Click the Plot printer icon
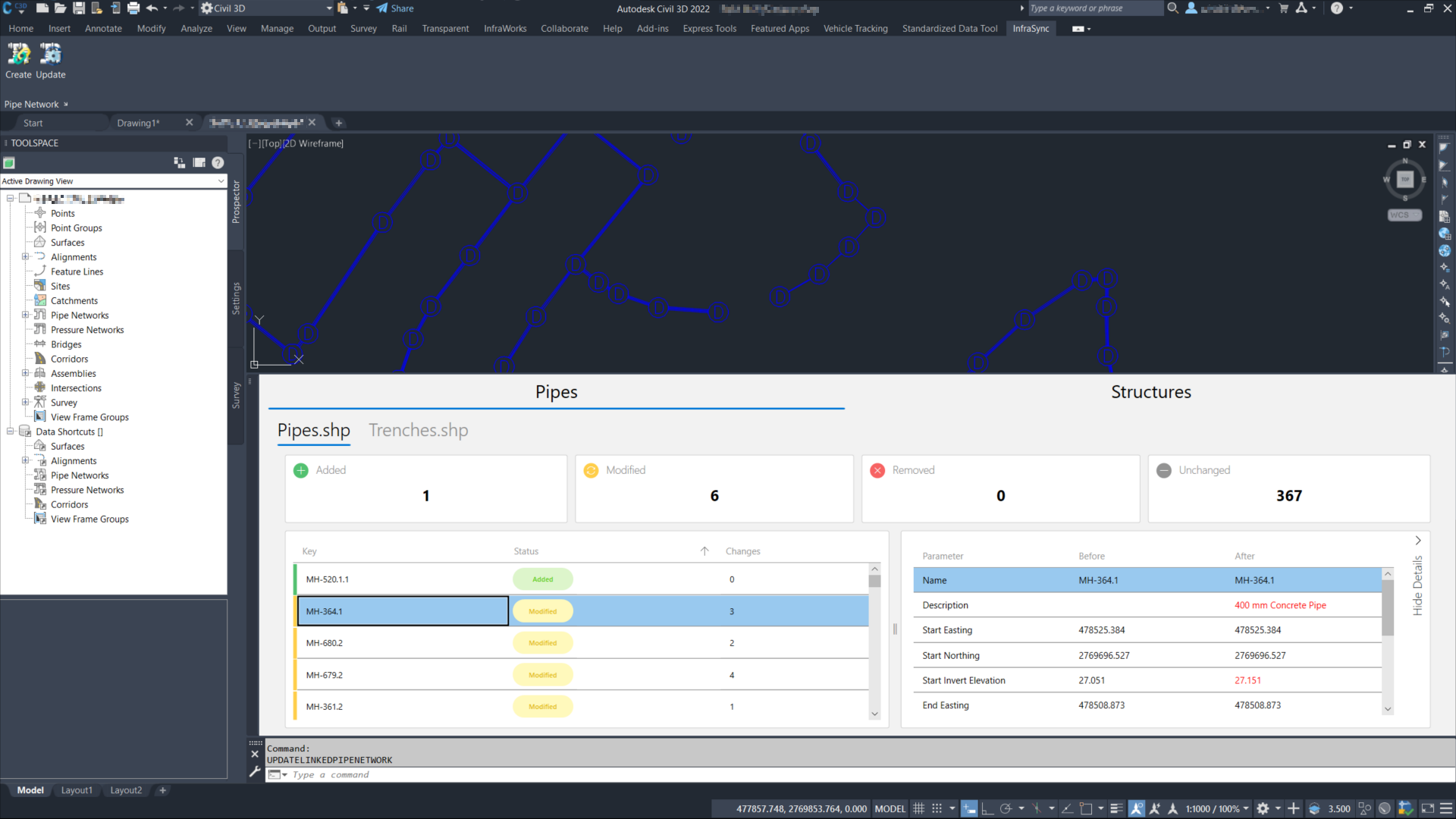 coord(133,8)
